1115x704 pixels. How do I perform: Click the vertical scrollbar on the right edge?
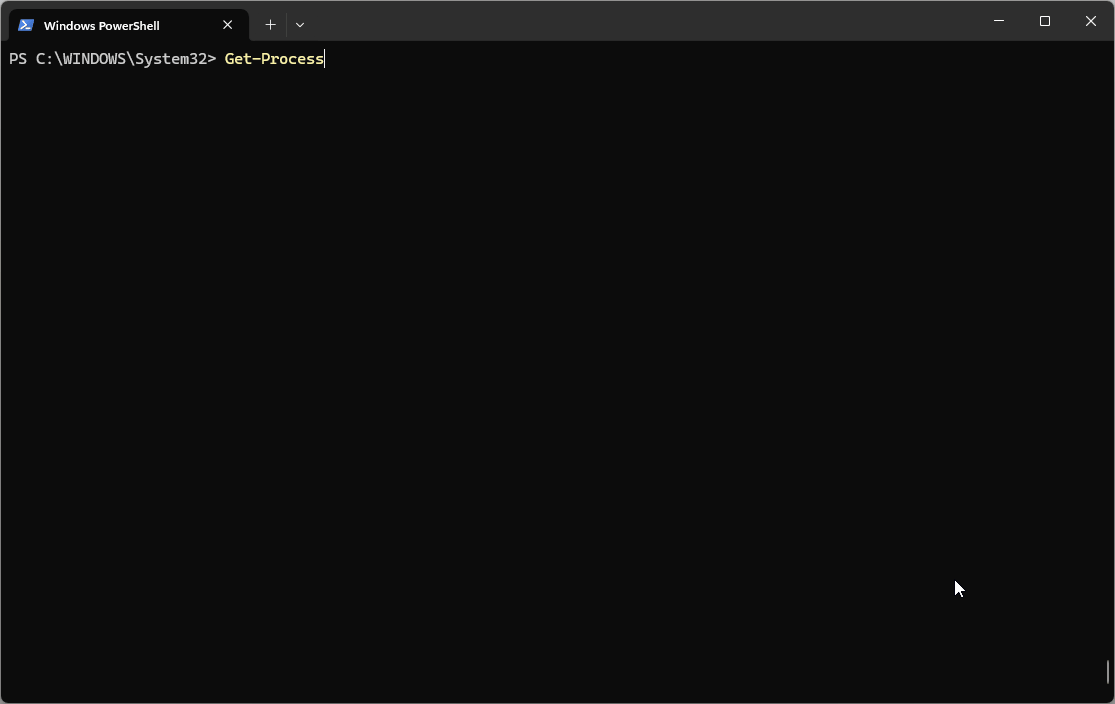1108,672
